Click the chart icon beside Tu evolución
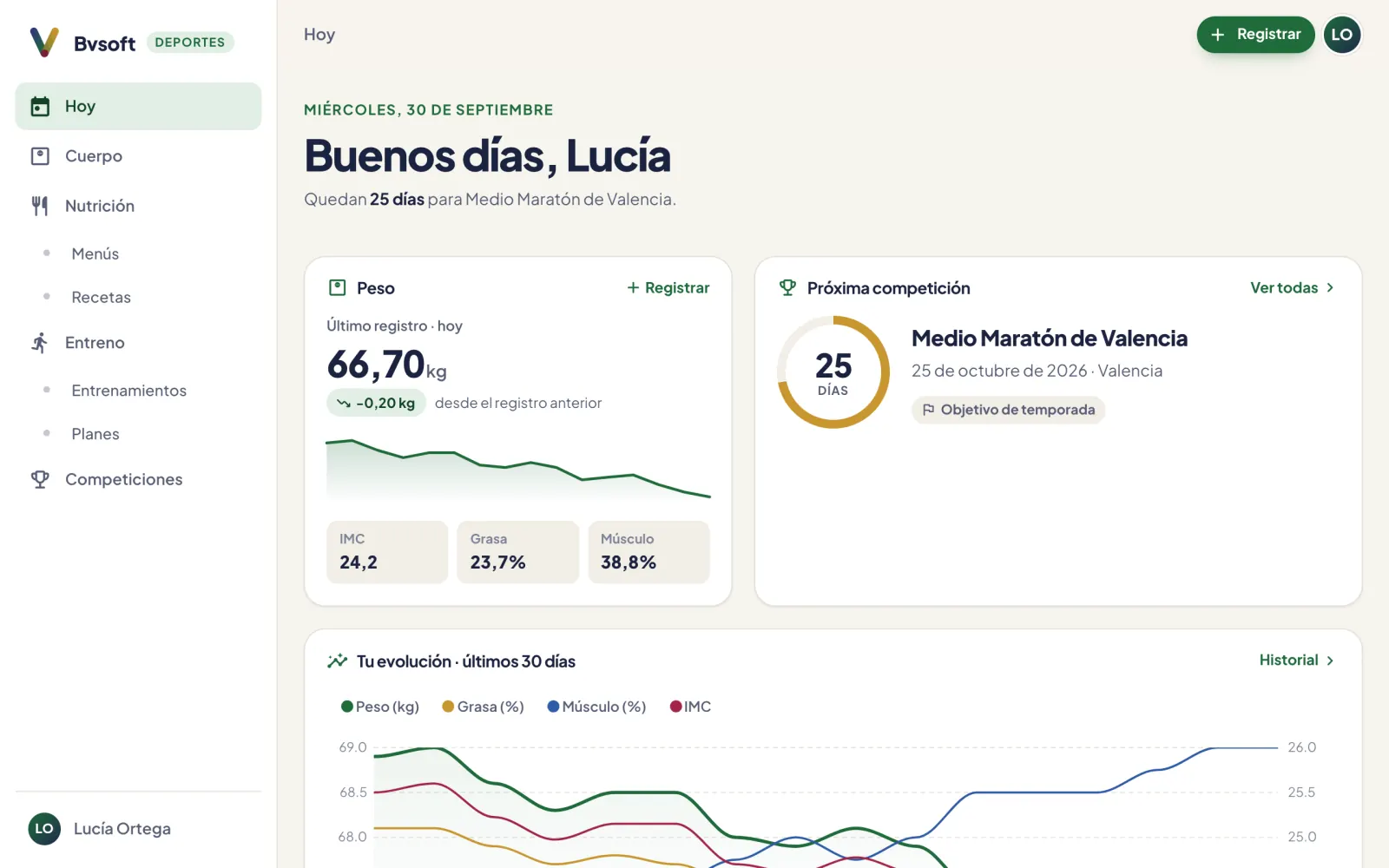Screen dimensions: 1389x868 337,661
